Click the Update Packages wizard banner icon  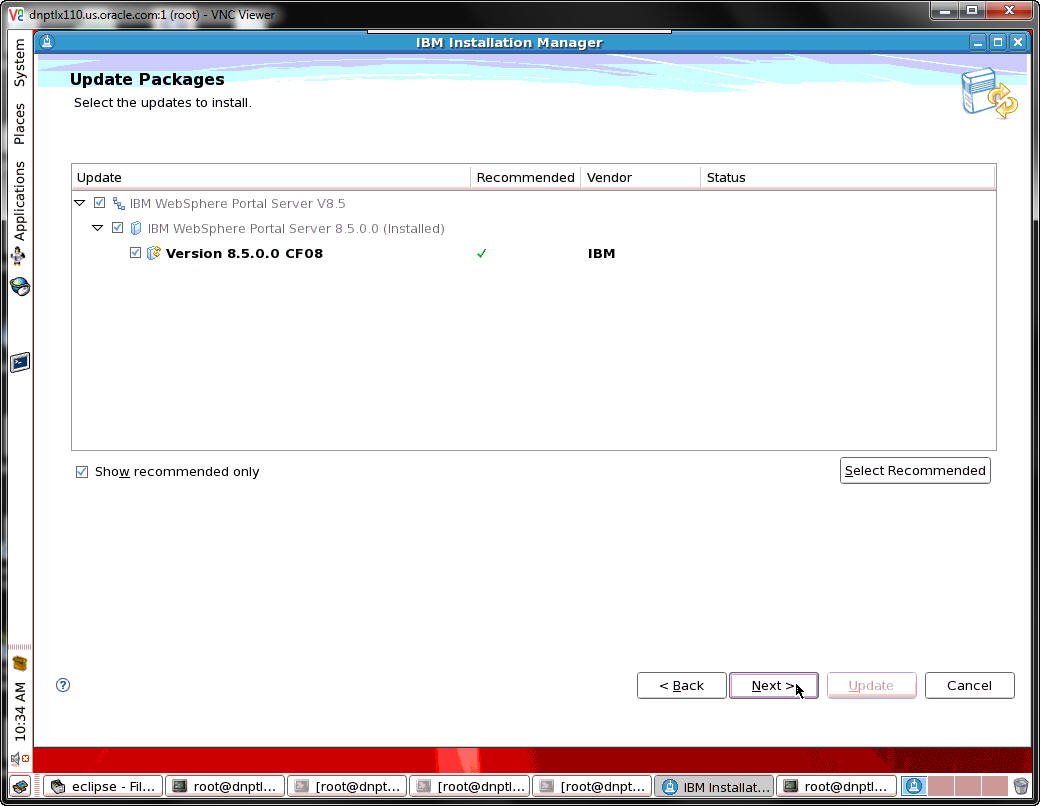989,93
